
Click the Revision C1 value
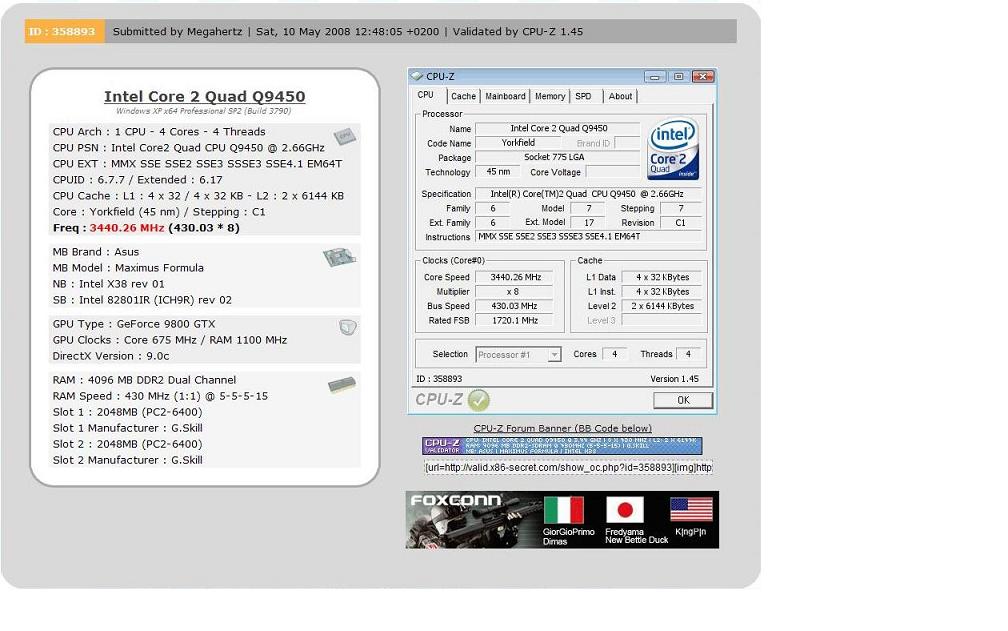tap(681, 223)
